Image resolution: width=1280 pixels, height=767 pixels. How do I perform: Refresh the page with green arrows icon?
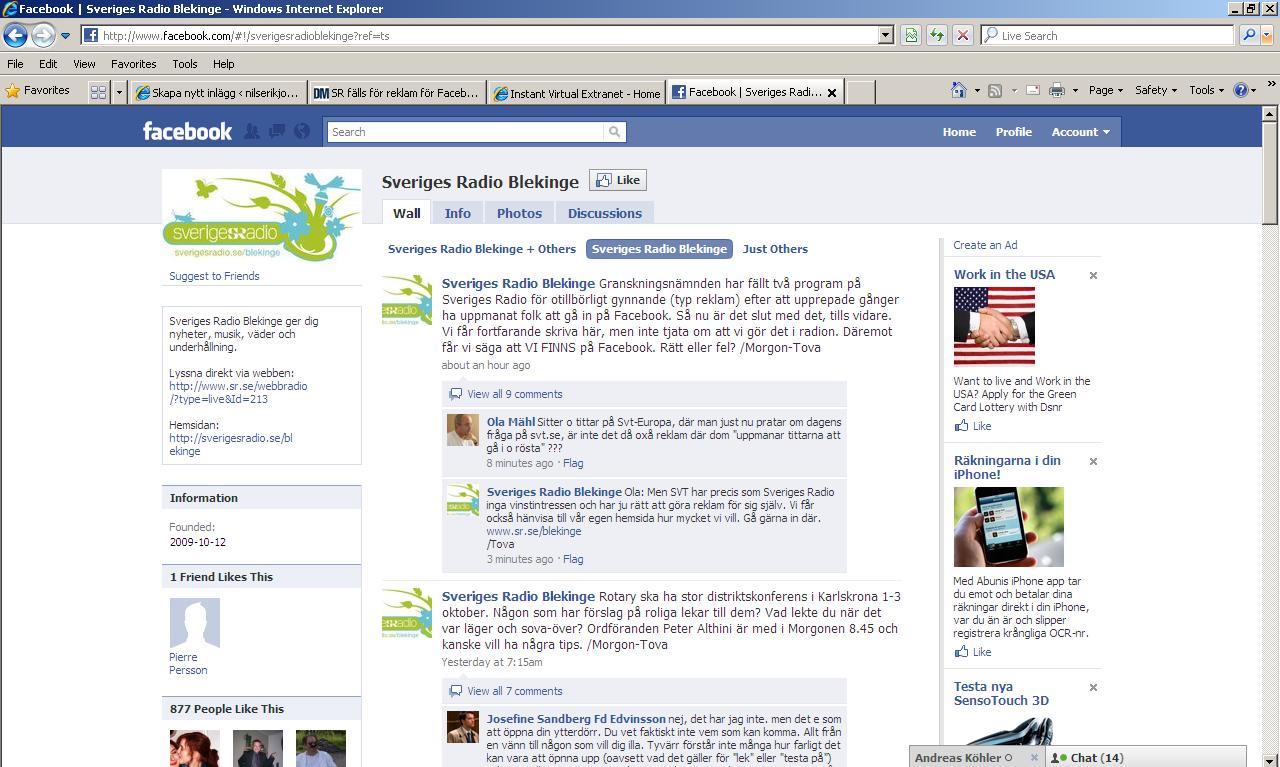click(x=936, y=35)
